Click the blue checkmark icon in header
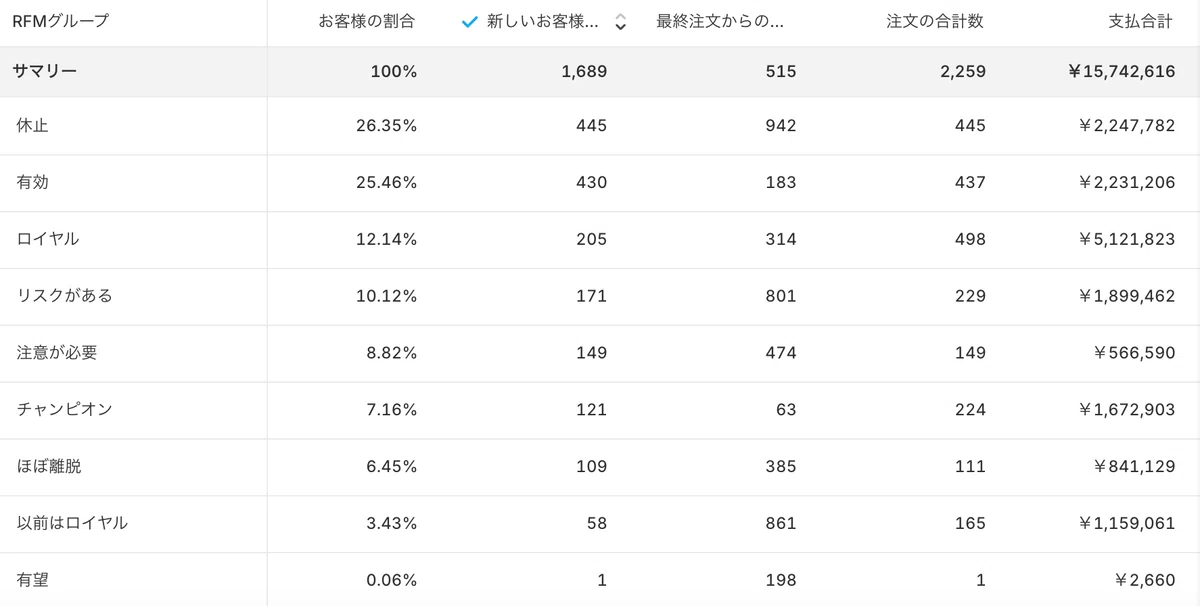 (x=469, y=22)
